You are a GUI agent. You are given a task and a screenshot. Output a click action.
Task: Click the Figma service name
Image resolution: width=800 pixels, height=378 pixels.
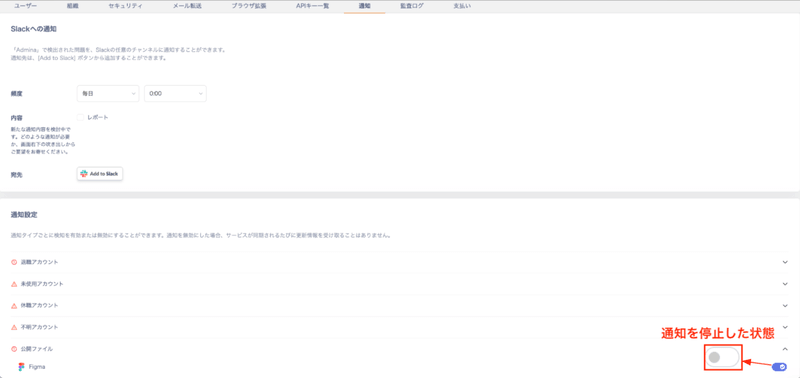coord(37,367)
